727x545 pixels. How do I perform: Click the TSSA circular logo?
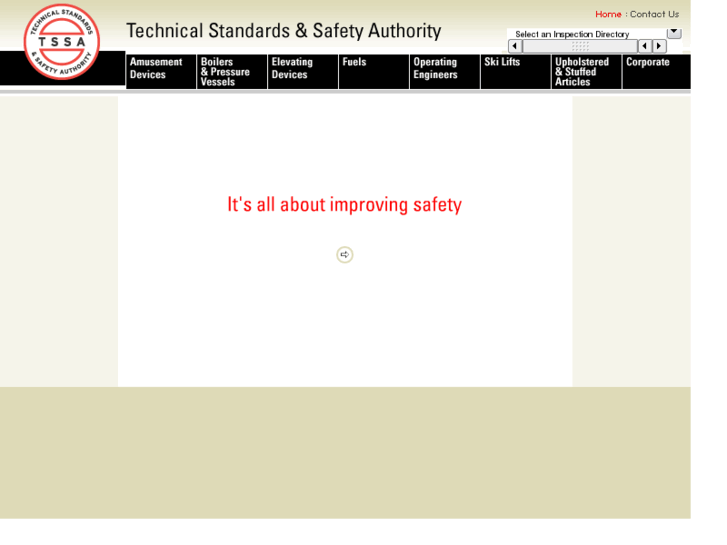[x=62, y=42]
